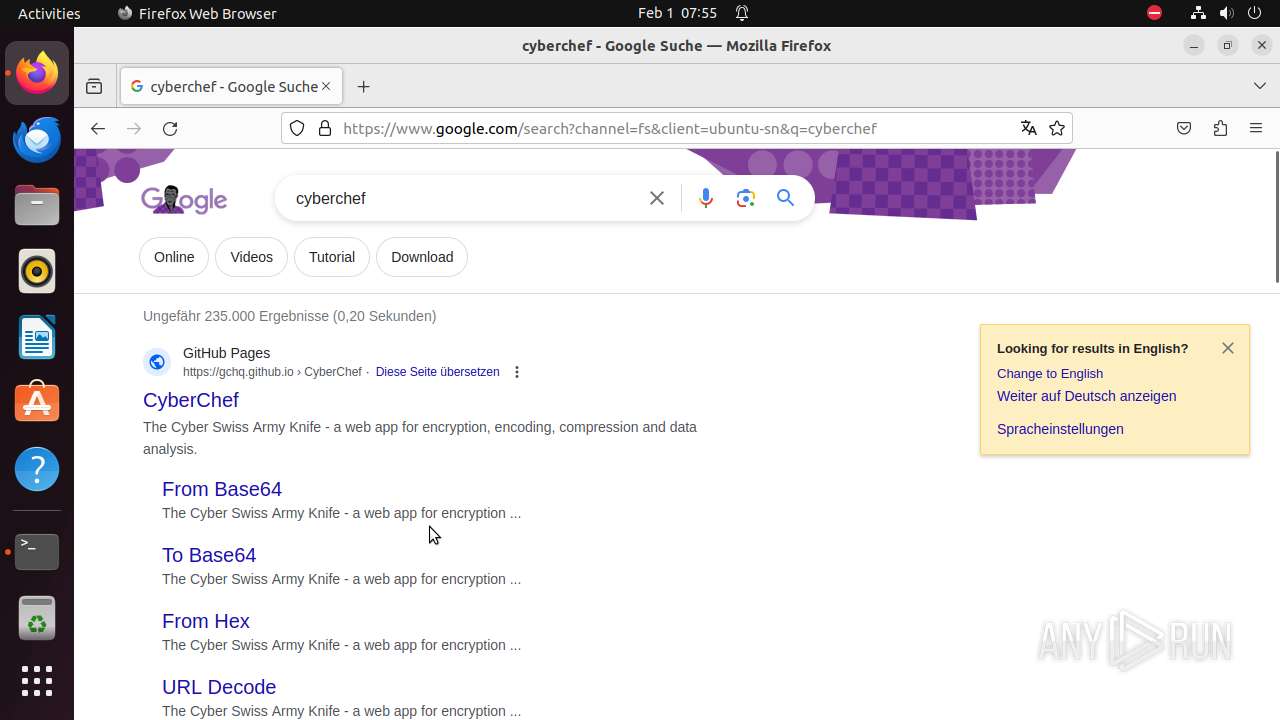Start voice search with microphone icon

706,198
